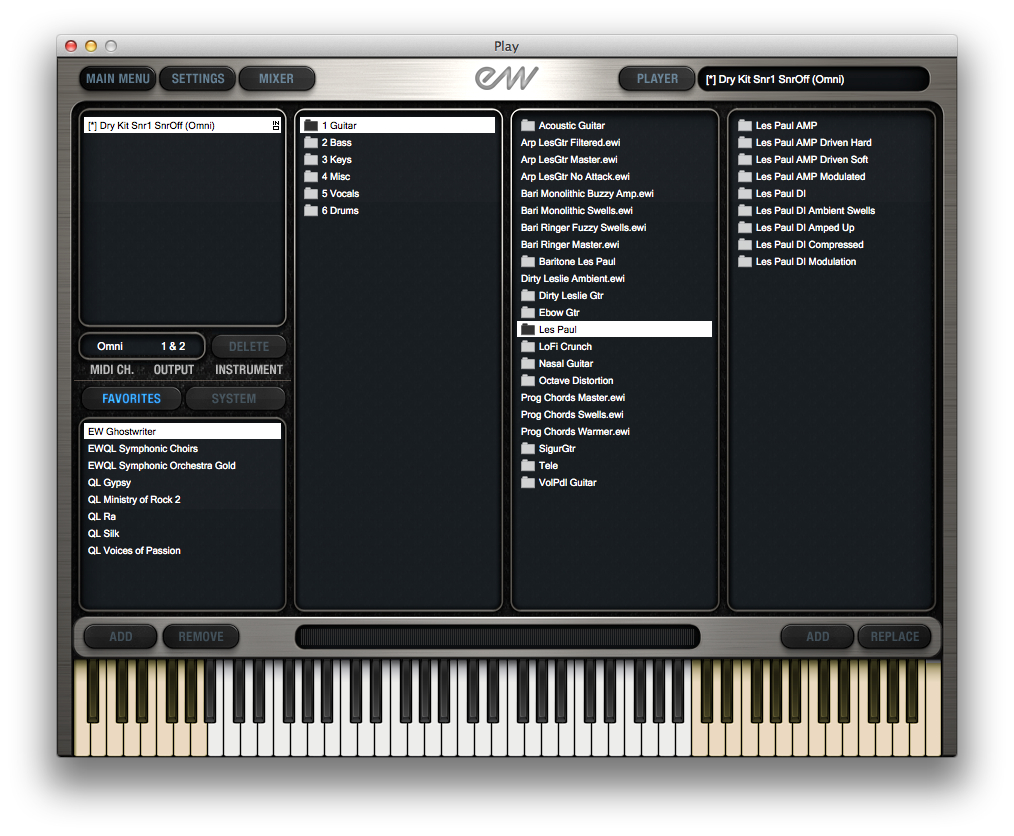Click Delete instrument button
The width and height of the screenshot is (1014, 836).
pyautogui.click(x=249, y=347)
